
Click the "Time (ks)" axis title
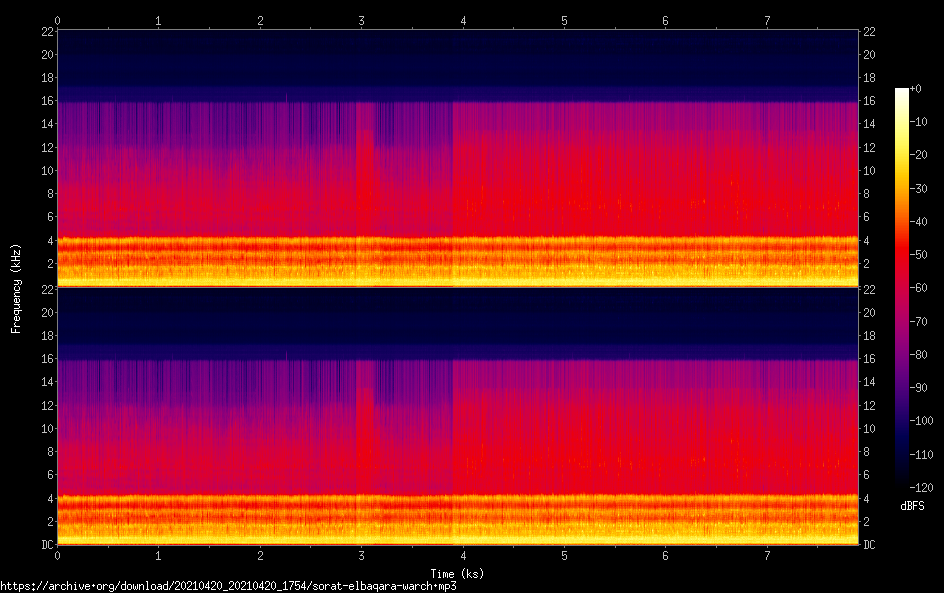pos(457,574)
